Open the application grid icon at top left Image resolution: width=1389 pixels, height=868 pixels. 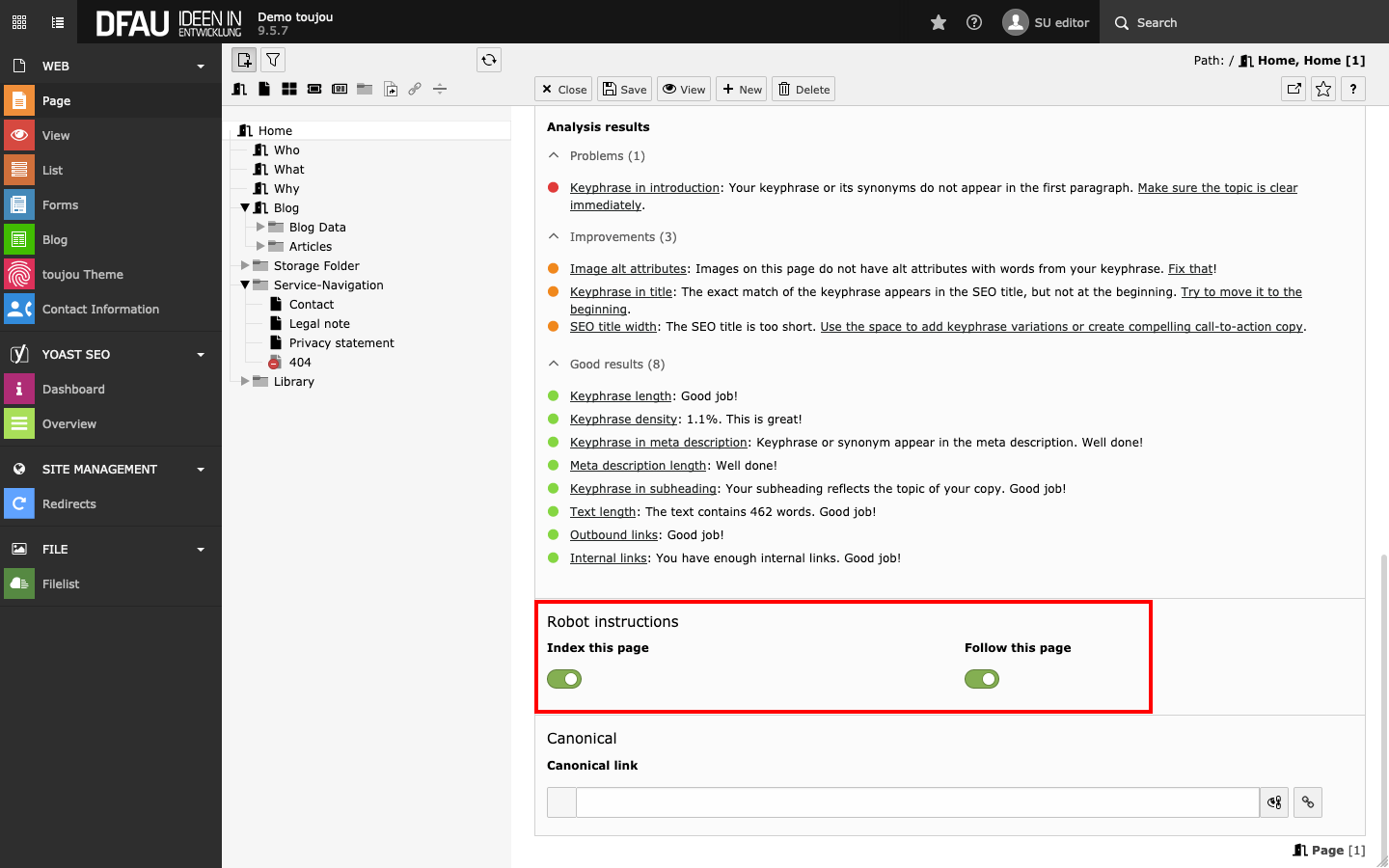click(x=19, y=22)
